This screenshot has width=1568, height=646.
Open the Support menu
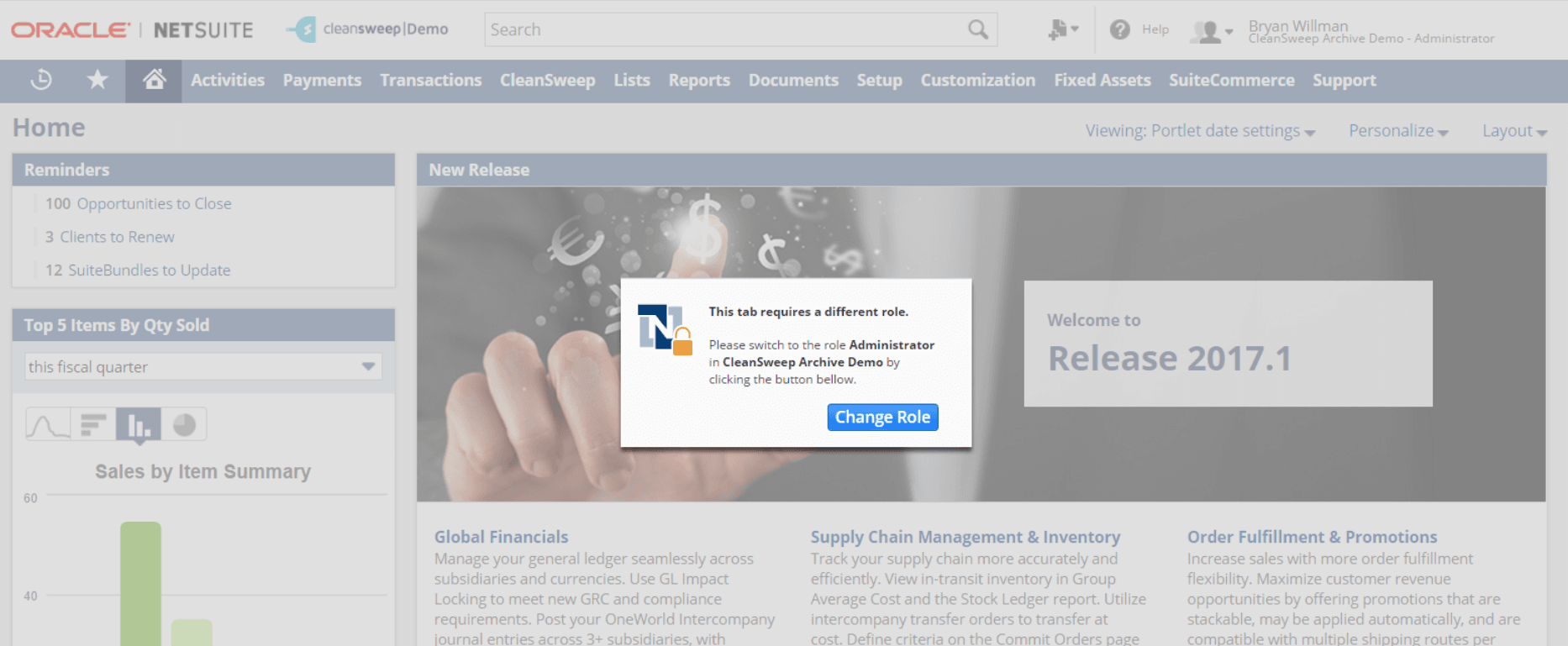click(x=1344, y=80)
